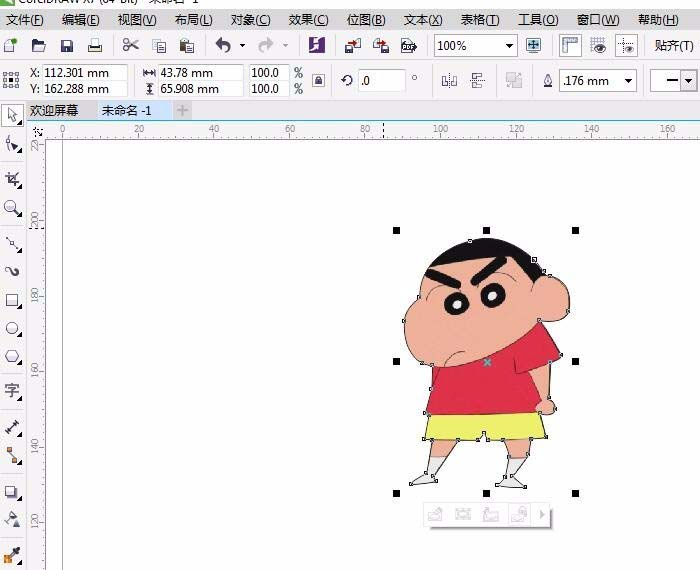Switch to the 未命名 -1 tab

click(127, 110)
